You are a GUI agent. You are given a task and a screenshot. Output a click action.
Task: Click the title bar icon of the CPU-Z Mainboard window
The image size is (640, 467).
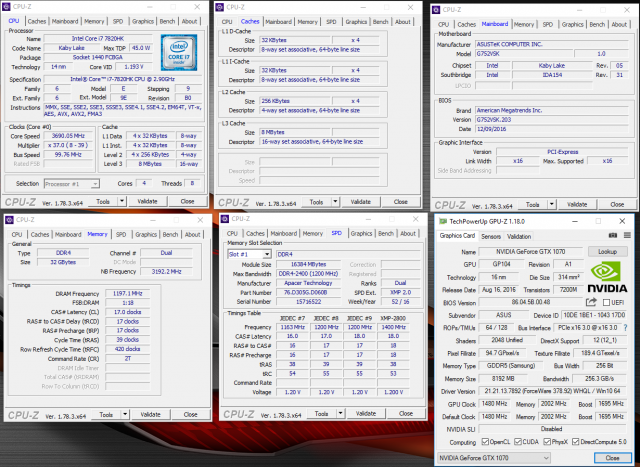tap(437, 7)
